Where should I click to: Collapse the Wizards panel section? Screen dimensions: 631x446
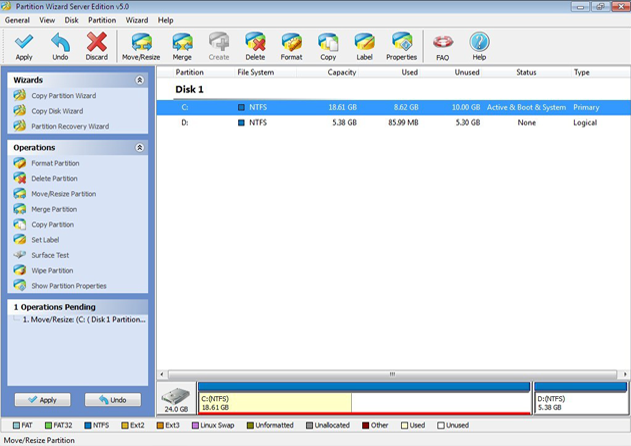[x=139, y=79]
